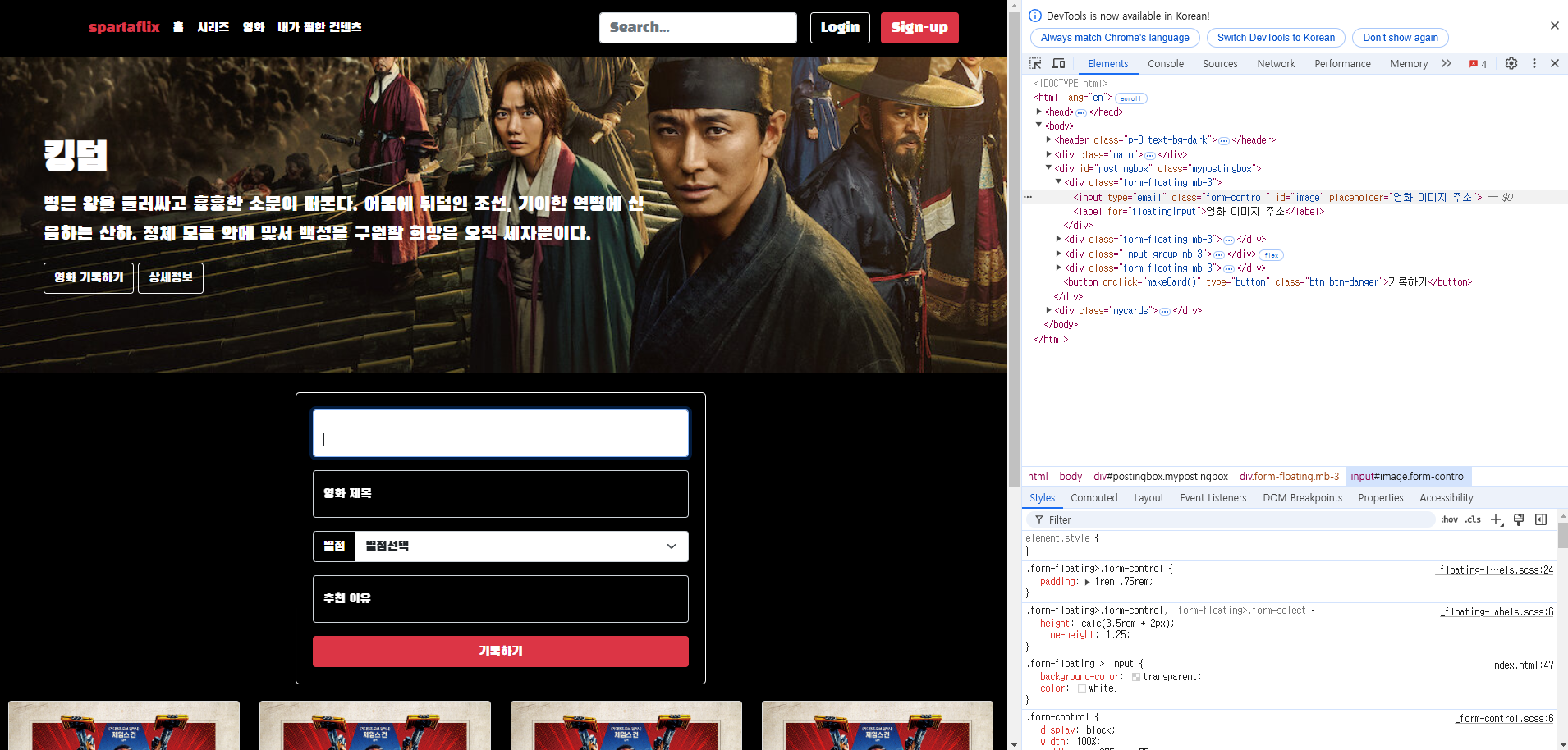This screenshot has height=750, width=1568.
Task: Click the ellipsis in the collapsed mycards div
Action: (1165, 311)
